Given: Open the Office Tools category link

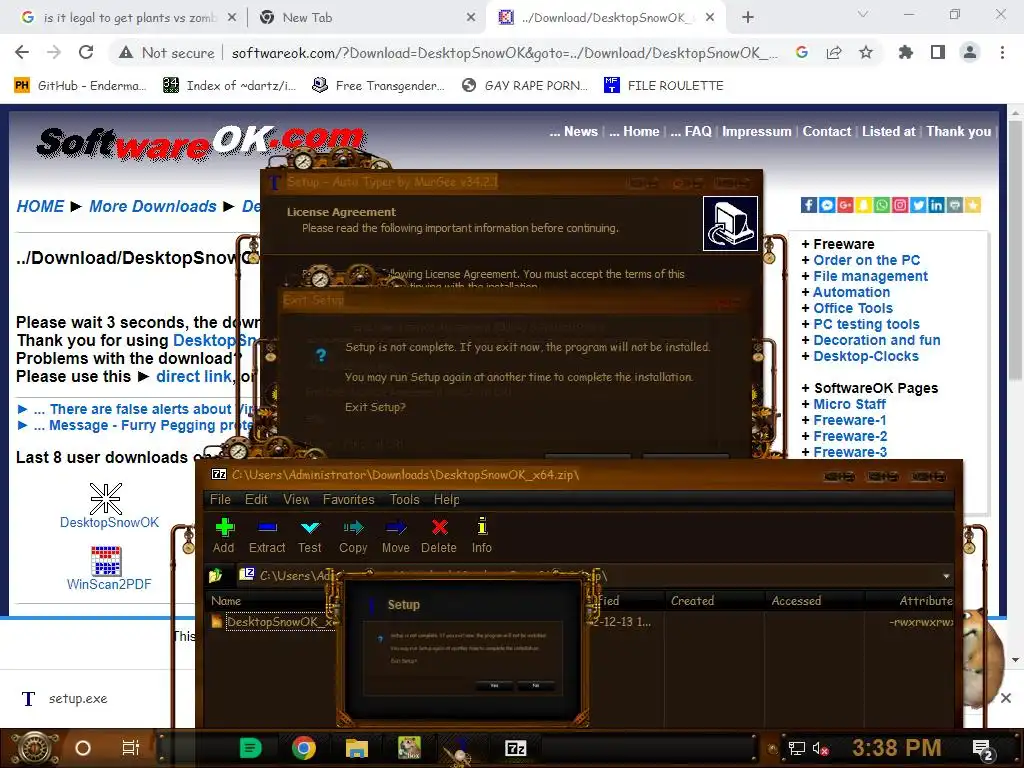Looking at the screenshot, I should 852,308.
